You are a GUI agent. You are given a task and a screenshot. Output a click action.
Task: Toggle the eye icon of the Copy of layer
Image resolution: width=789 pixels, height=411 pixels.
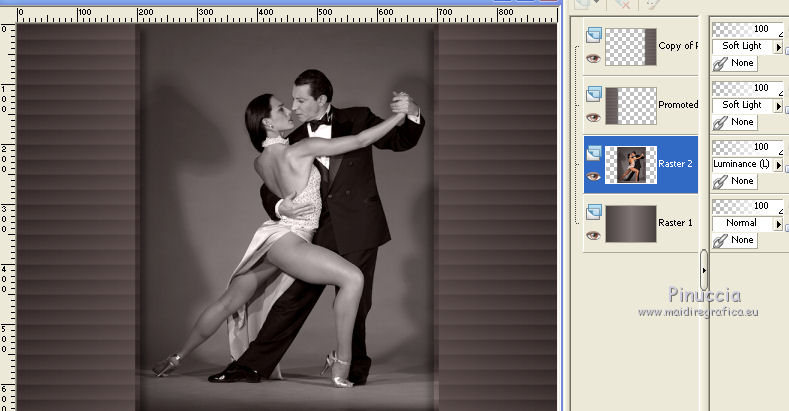click(593, 58)
